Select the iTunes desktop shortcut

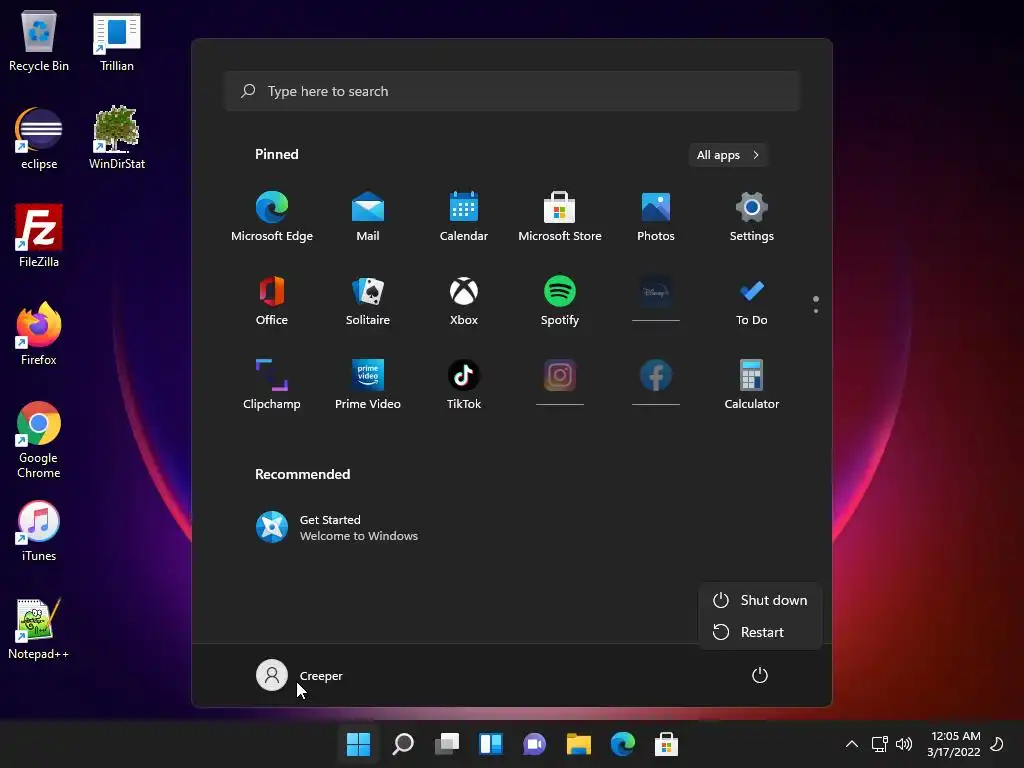click(39, 530)
